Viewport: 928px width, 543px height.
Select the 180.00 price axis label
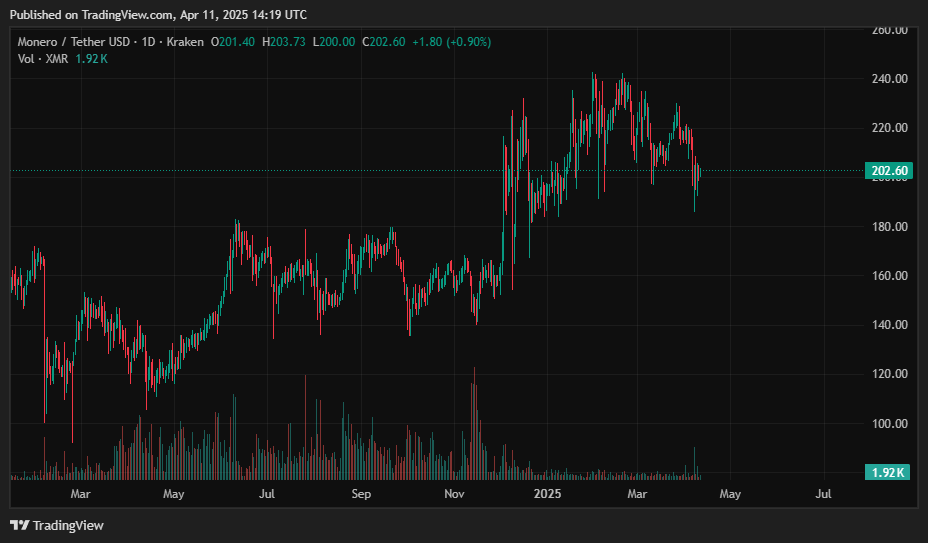click(888, 227)
